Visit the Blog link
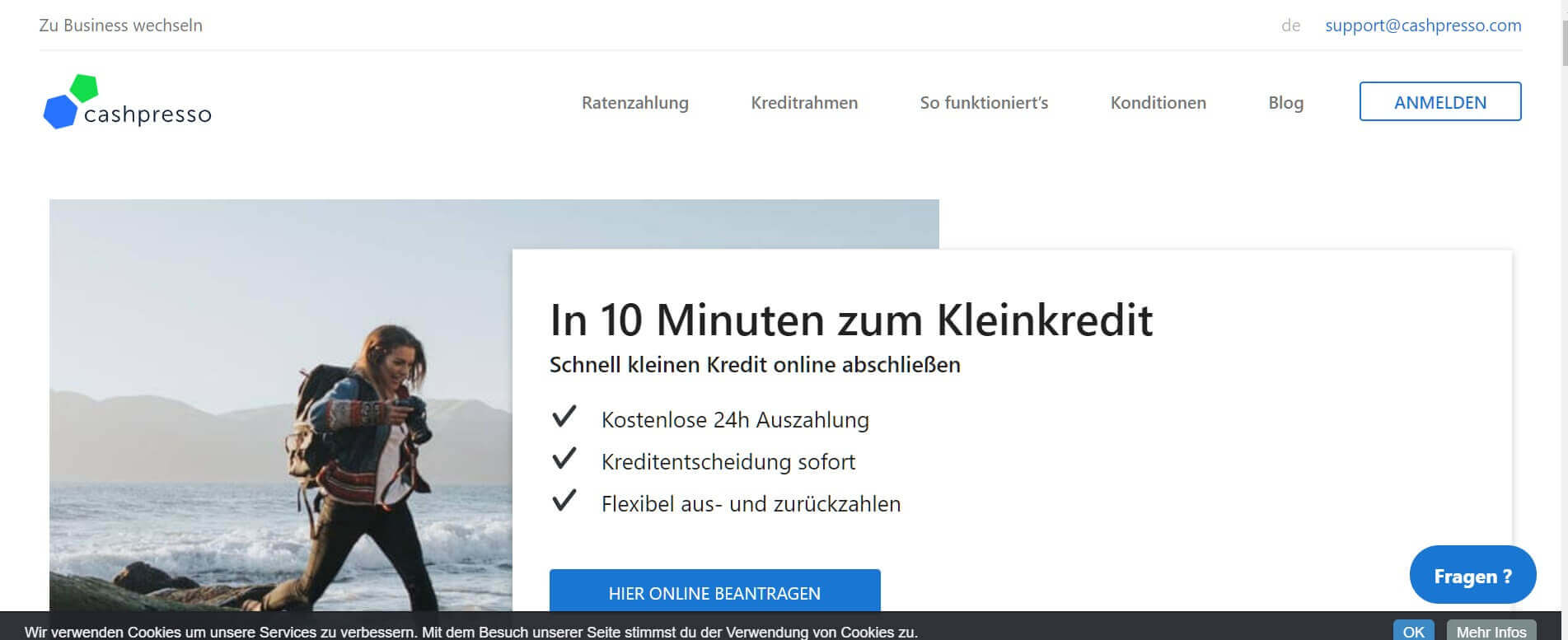 coord(1285,103)
